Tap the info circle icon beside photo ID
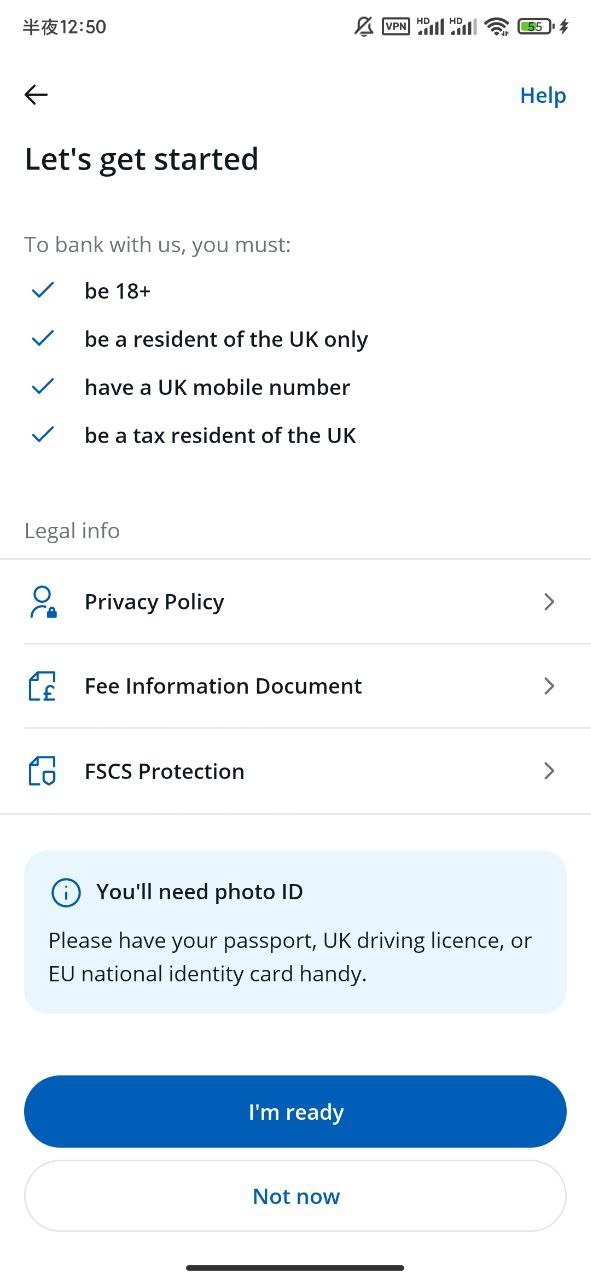Screen dimensions: 591x1280 pyautogui.click(x=66, y=892)
